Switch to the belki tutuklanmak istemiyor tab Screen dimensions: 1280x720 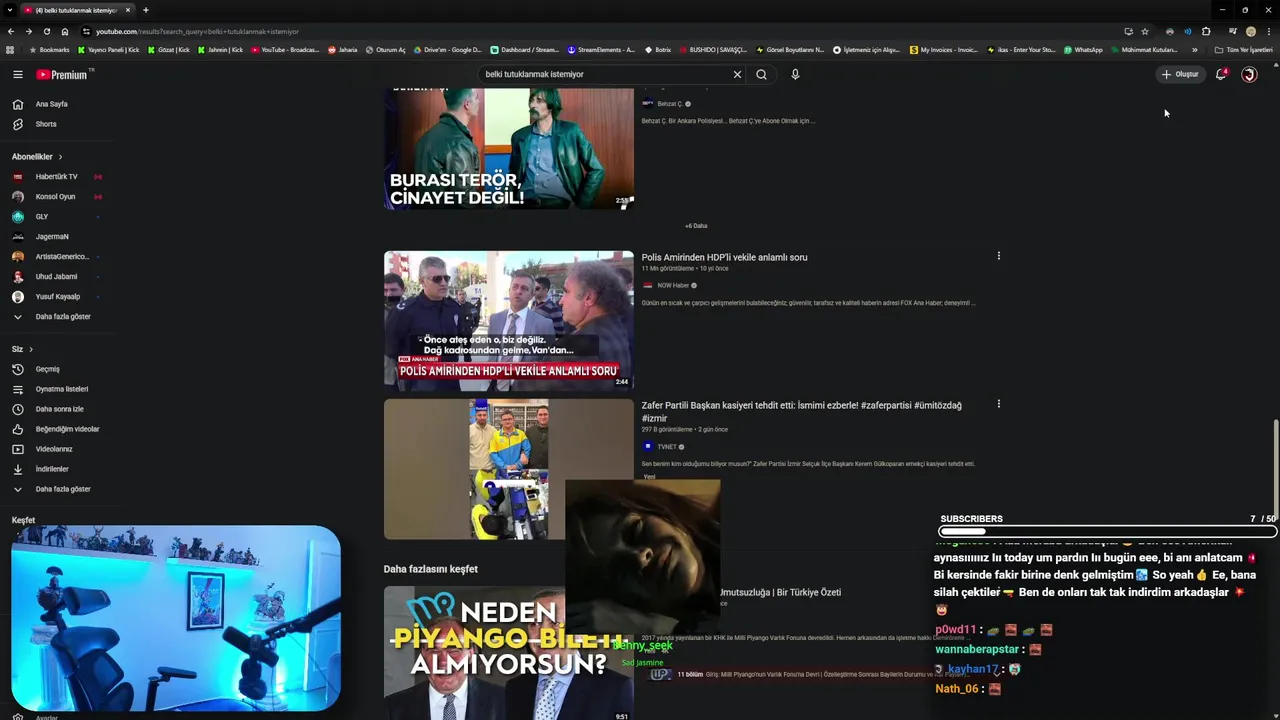(77, 10)
